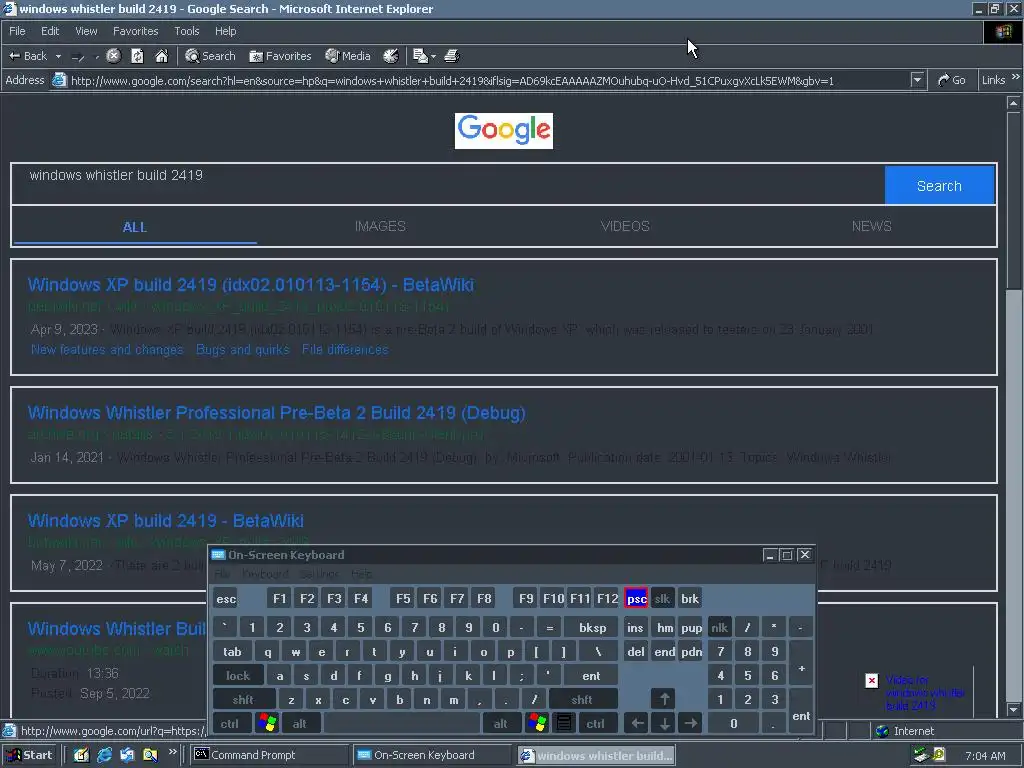Image resolution: width=1024 pixels, height=768 pixels.
Task: Open the Edit menu
Action: click(50, 31)
